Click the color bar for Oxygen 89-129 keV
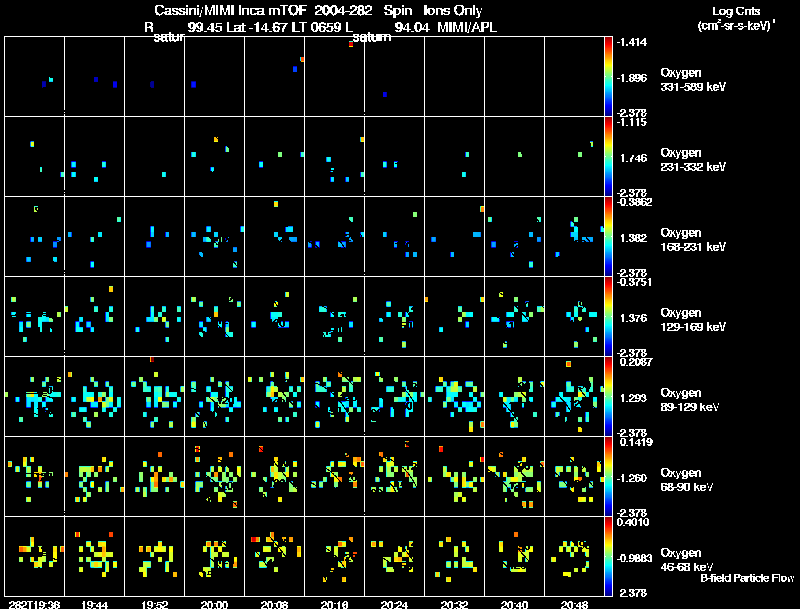The width and height of the screenshot is (800, 609). [x=608, y=397]
